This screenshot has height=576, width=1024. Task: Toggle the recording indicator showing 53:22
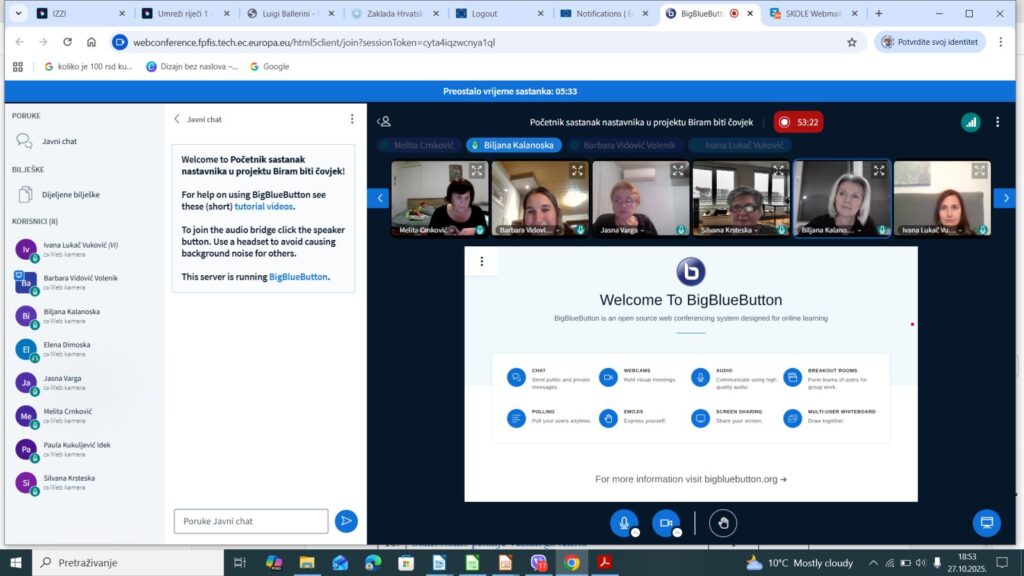[798, 122]
